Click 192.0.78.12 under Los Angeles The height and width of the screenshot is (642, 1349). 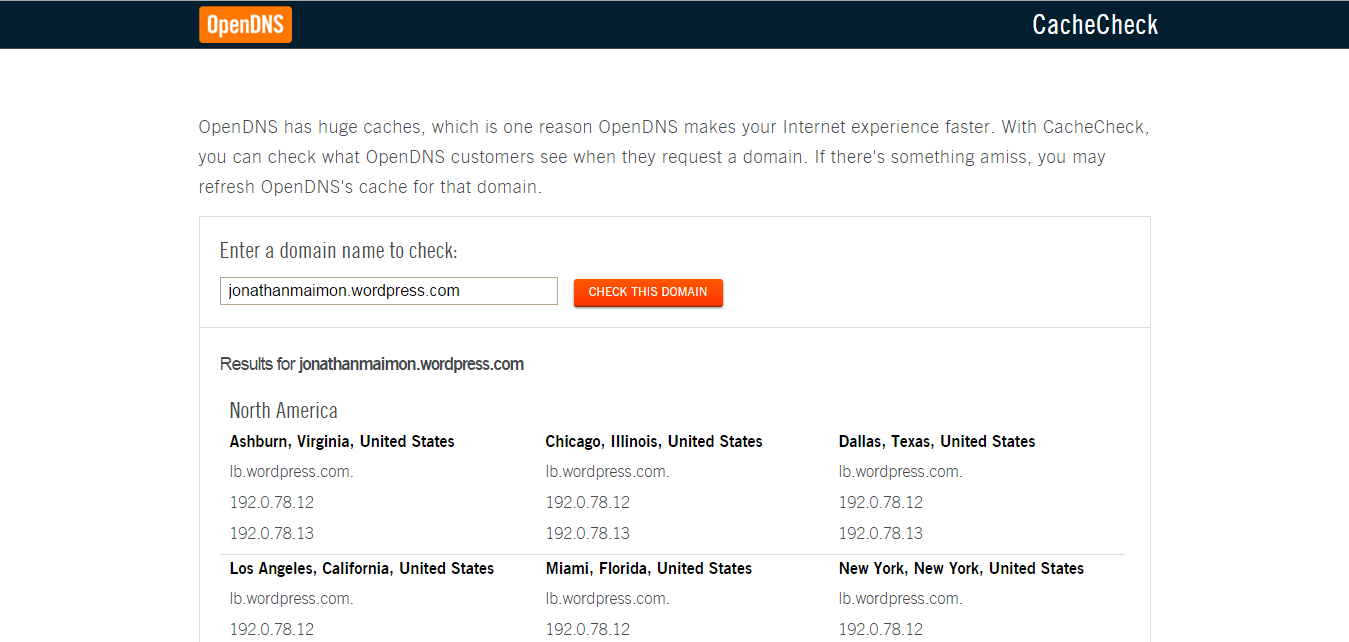[272, 630]
